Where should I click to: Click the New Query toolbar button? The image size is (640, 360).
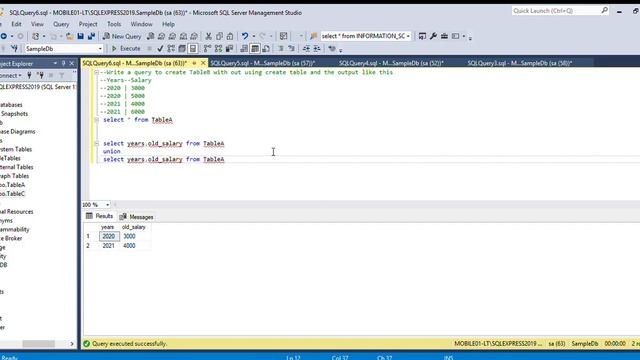click(122, 36)
